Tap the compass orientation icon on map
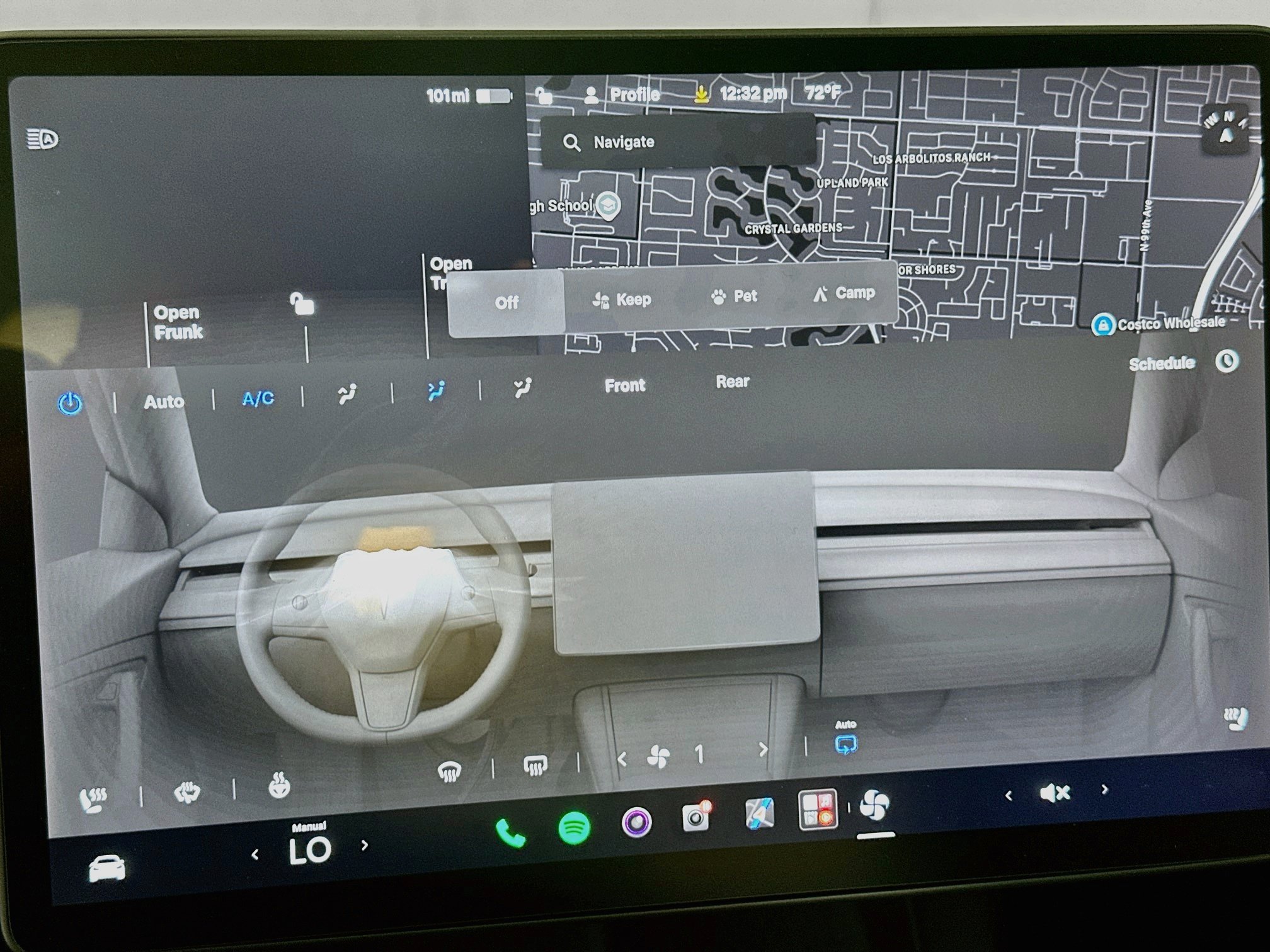 1225,128
